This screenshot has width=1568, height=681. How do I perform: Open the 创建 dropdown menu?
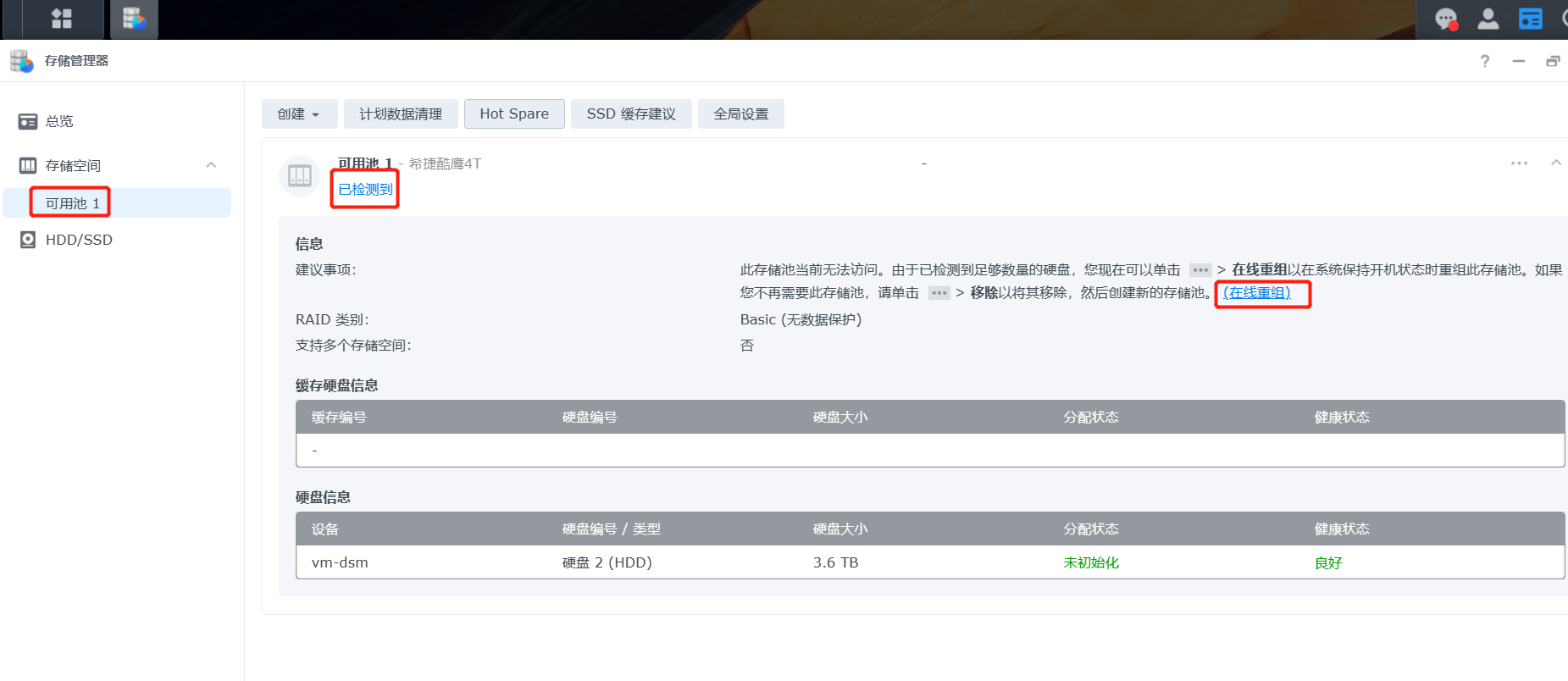(x=299, y=114)
